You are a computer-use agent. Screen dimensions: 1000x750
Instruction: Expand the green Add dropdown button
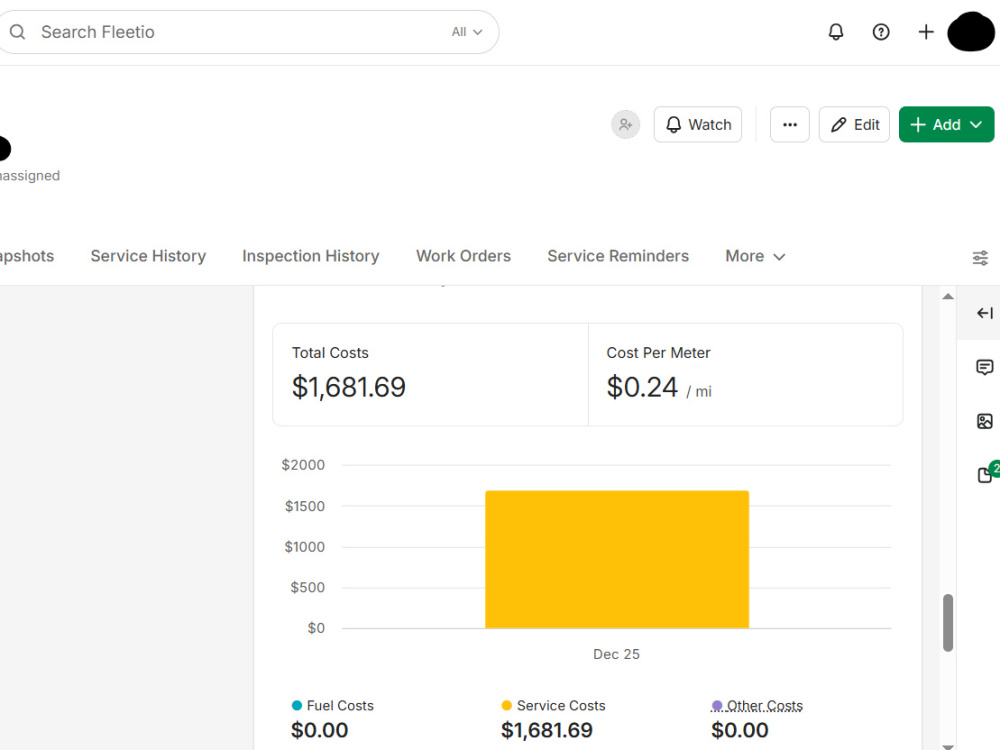pos(946,124)
